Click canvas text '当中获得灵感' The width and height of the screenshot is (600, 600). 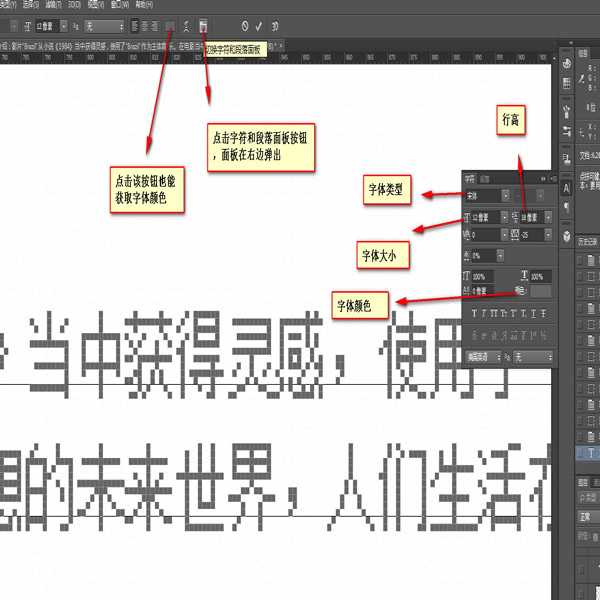[177, 355]
